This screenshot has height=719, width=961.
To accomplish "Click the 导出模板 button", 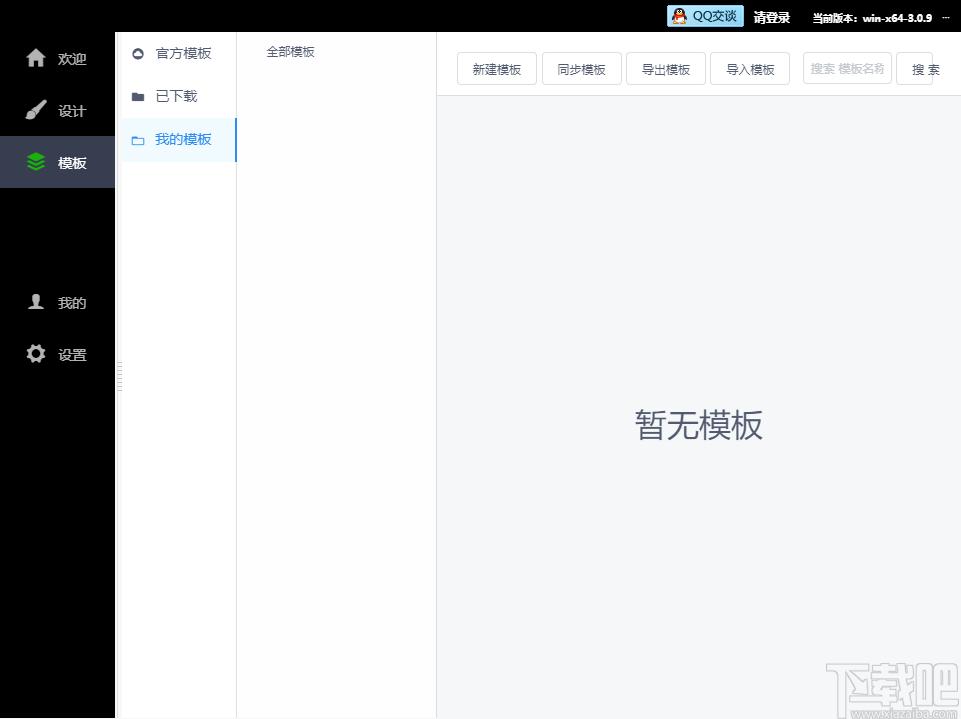I will tap(666, 69).
